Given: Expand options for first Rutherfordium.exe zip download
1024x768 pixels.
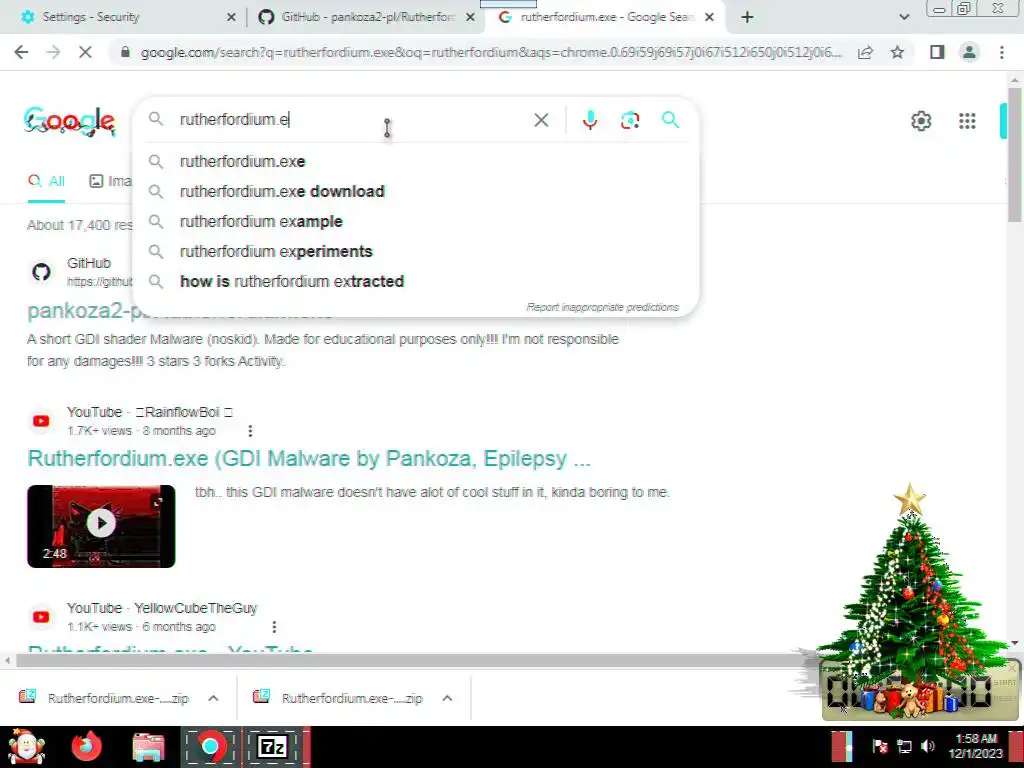Looking at the screenshot, I should click(x=213, y=698).
